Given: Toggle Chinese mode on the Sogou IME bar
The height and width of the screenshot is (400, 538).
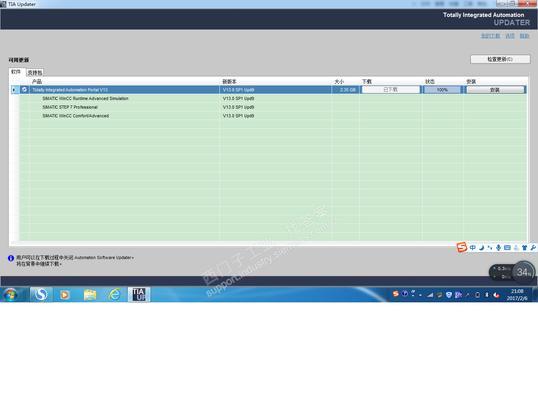Looking at the screenshot, I should 473,247.
